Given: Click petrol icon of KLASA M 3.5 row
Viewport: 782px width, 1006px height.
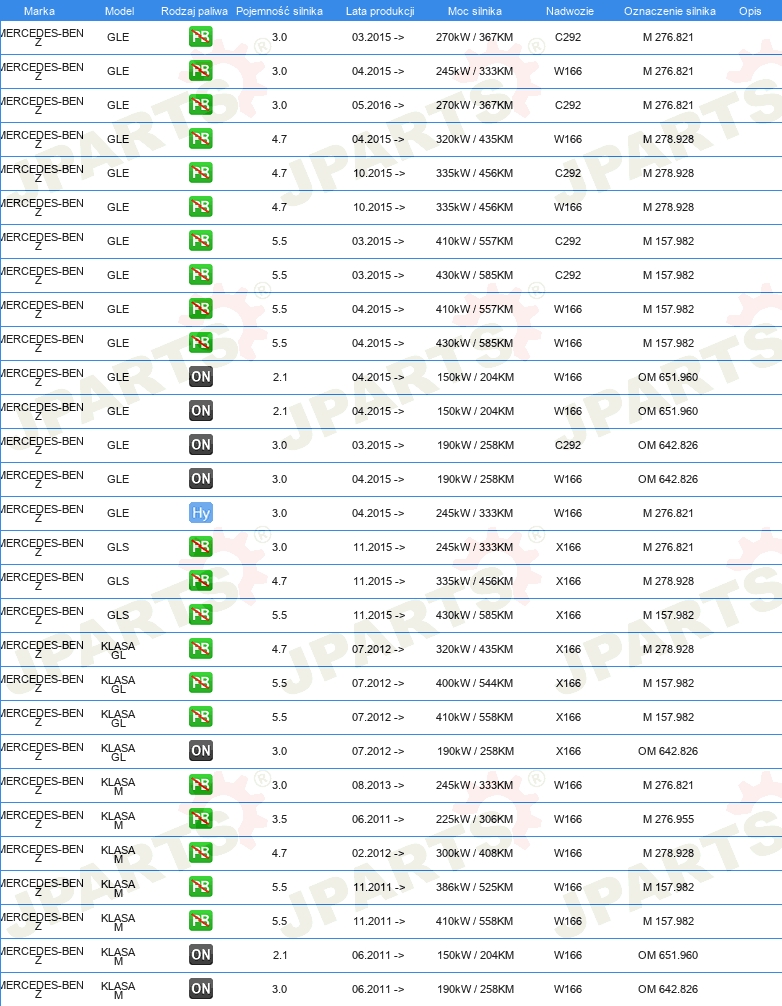Looking at the screenshot, I should point(201,819).
